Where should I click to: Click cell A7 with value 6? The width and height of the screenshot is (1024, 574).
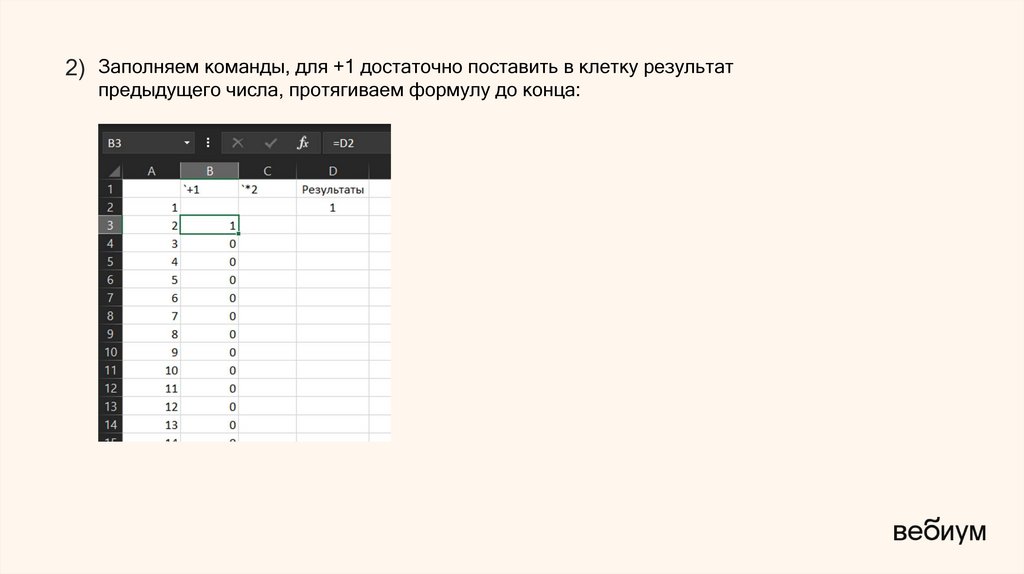tap(152, 298)
